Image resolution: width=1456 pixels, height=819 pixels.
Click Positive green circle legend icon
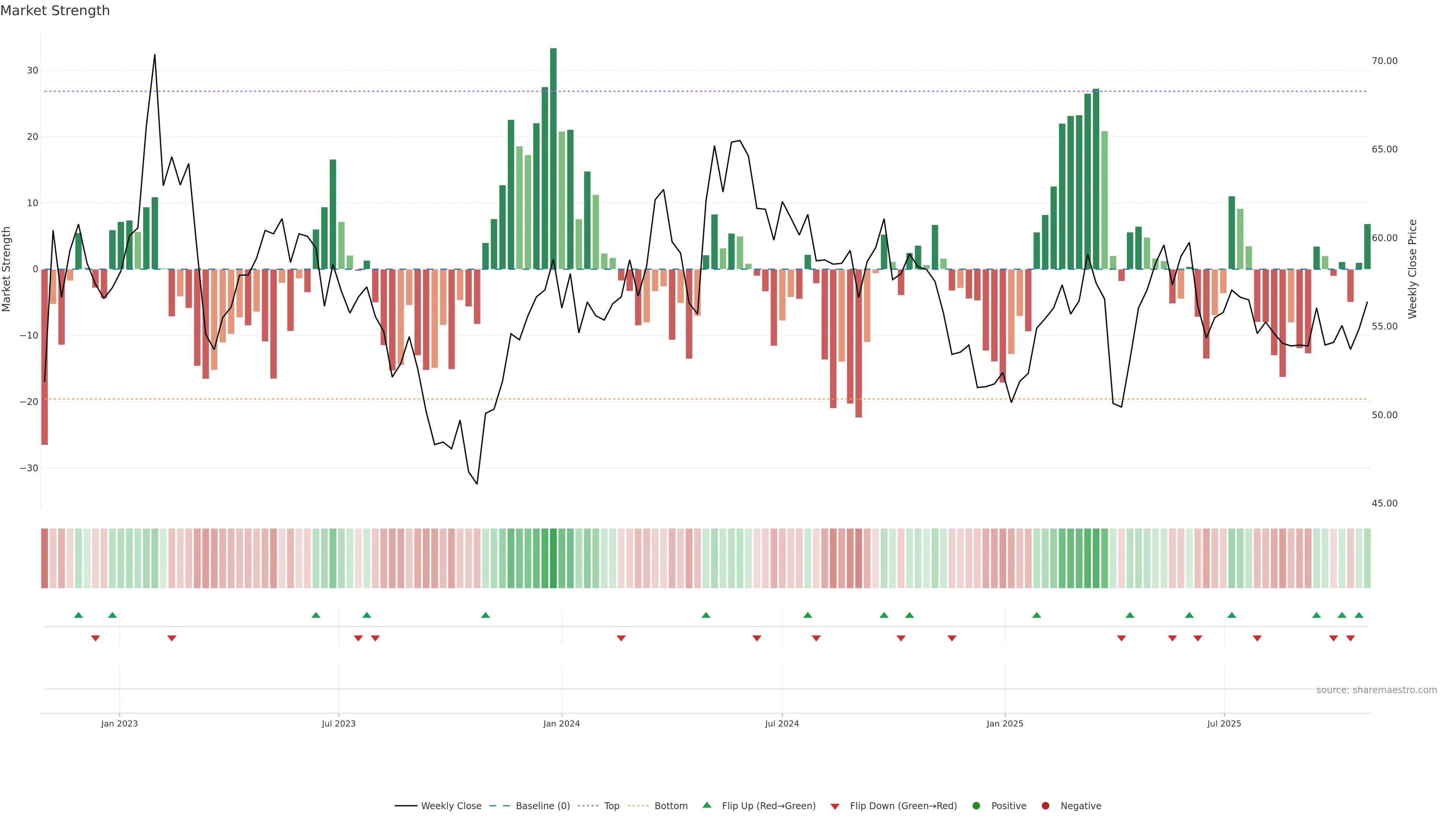pyautogui.click(x=976, y=806)
